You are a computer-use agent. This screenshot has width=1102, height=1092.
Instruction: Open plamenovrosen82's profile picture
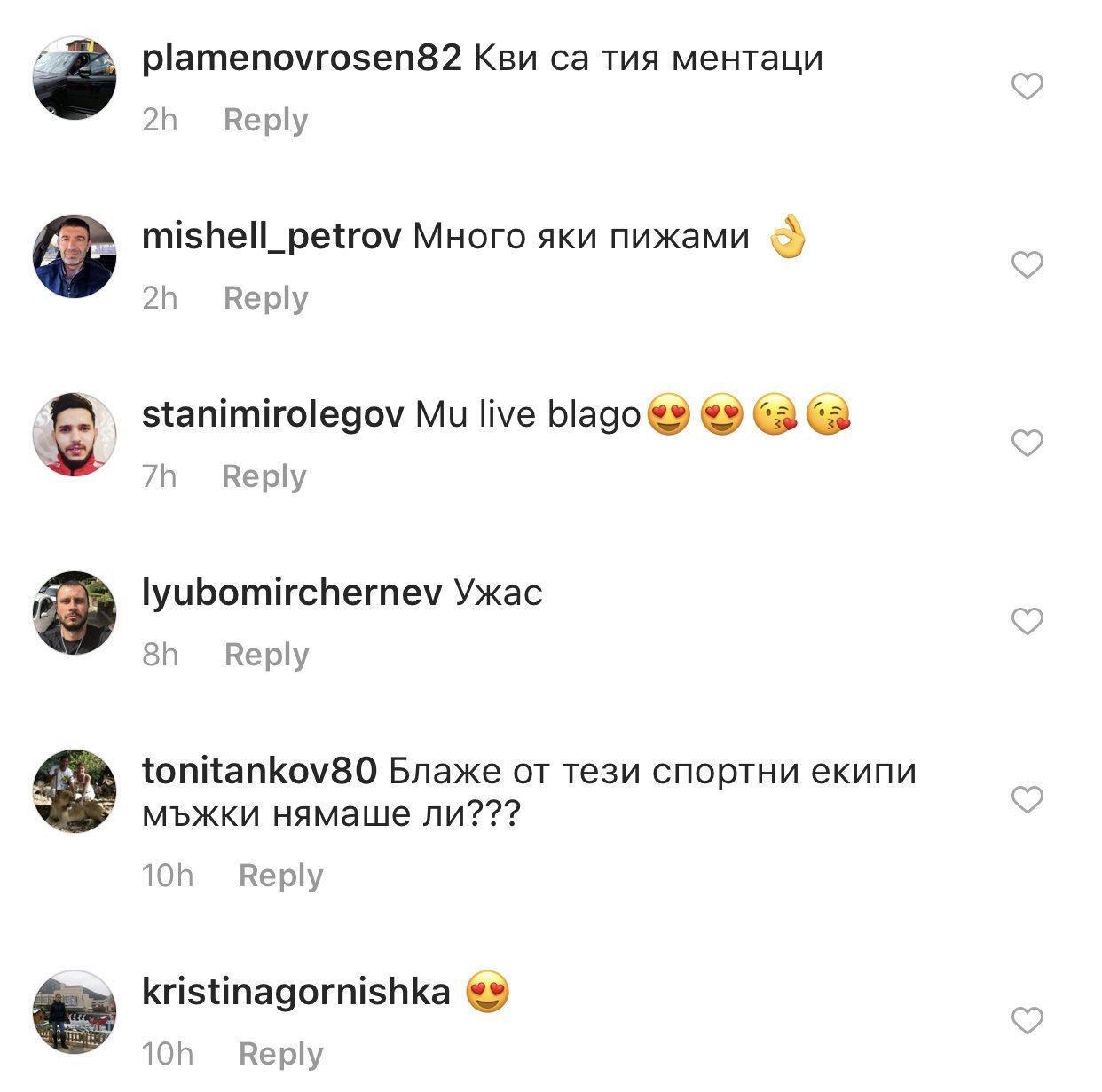point(75,78)
